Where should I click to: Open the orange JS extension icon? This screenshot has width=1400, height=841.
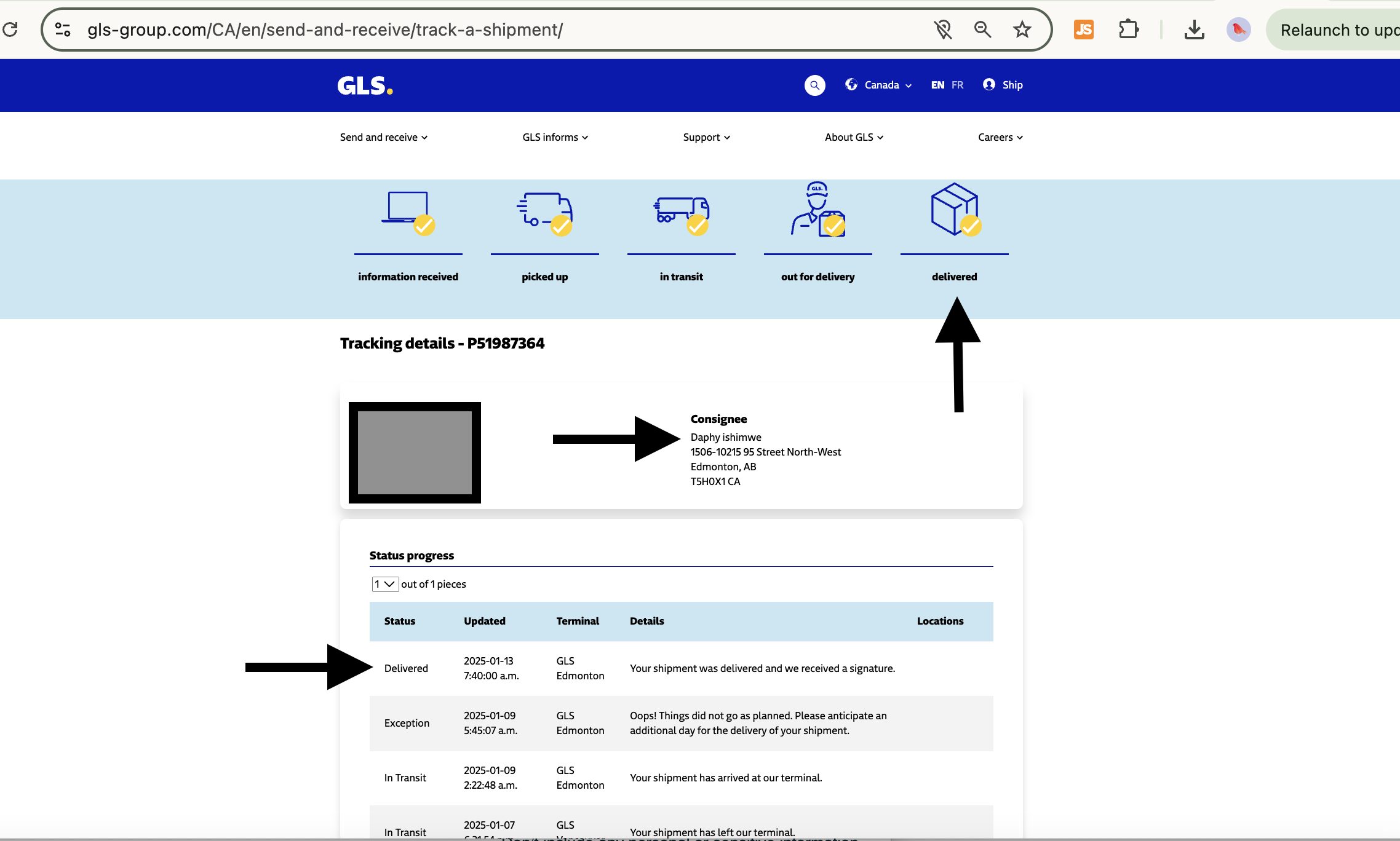click(1083, 29)
